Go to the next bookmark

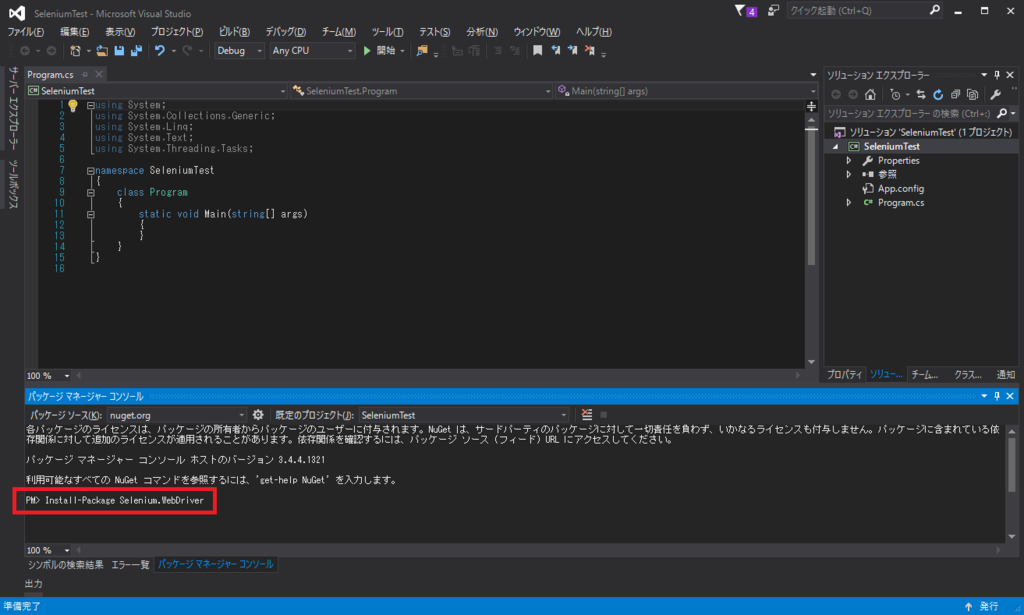(x=572, y=50)
